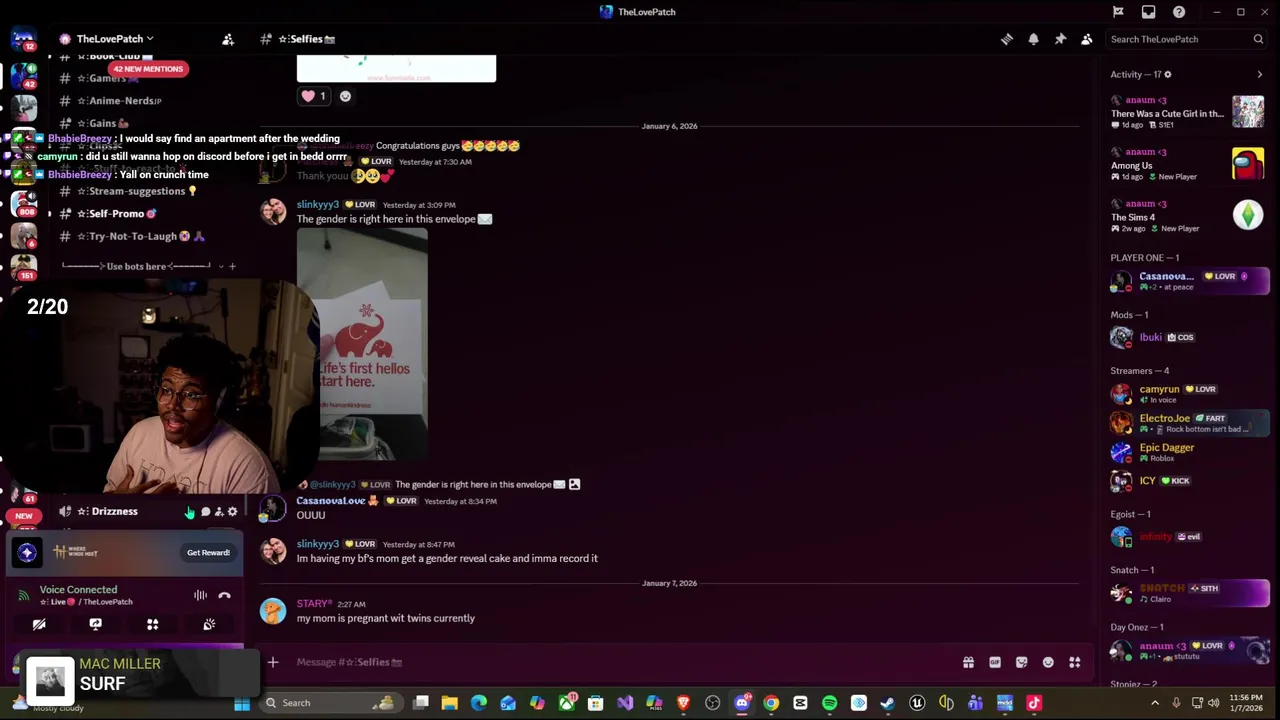The width and height of the screenshot is (1280, 720).
Task: Open the envelope image from slinkyyy3
Action: pyautogui.click(x=362, y=345)
